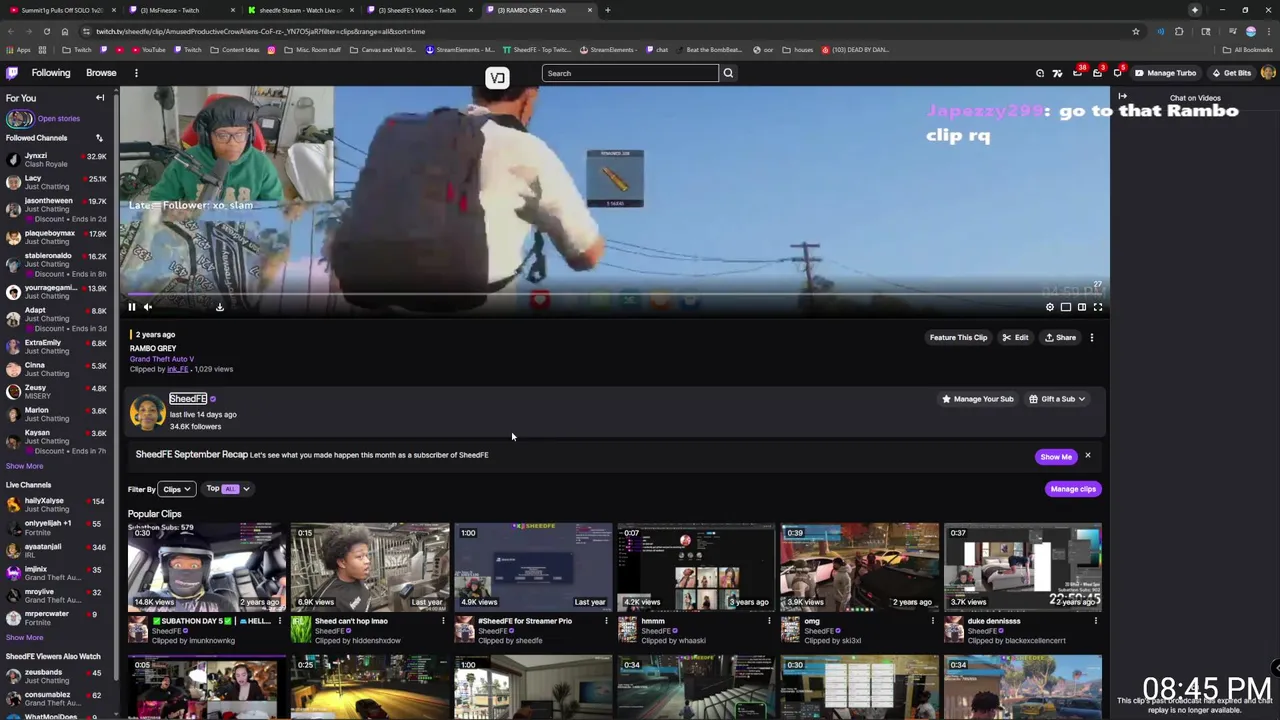Open the Clips filter dropdown
The width and height of the screenshot is (1280, 720).
point(176,489)
